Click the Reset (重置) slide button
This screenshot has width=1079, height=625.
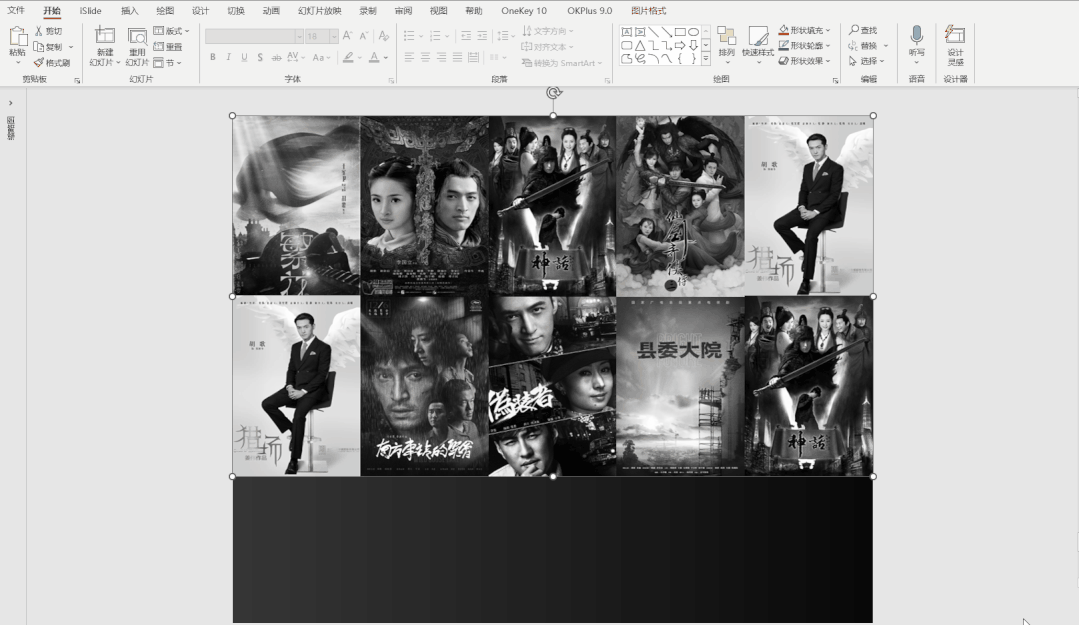[167, 47]
